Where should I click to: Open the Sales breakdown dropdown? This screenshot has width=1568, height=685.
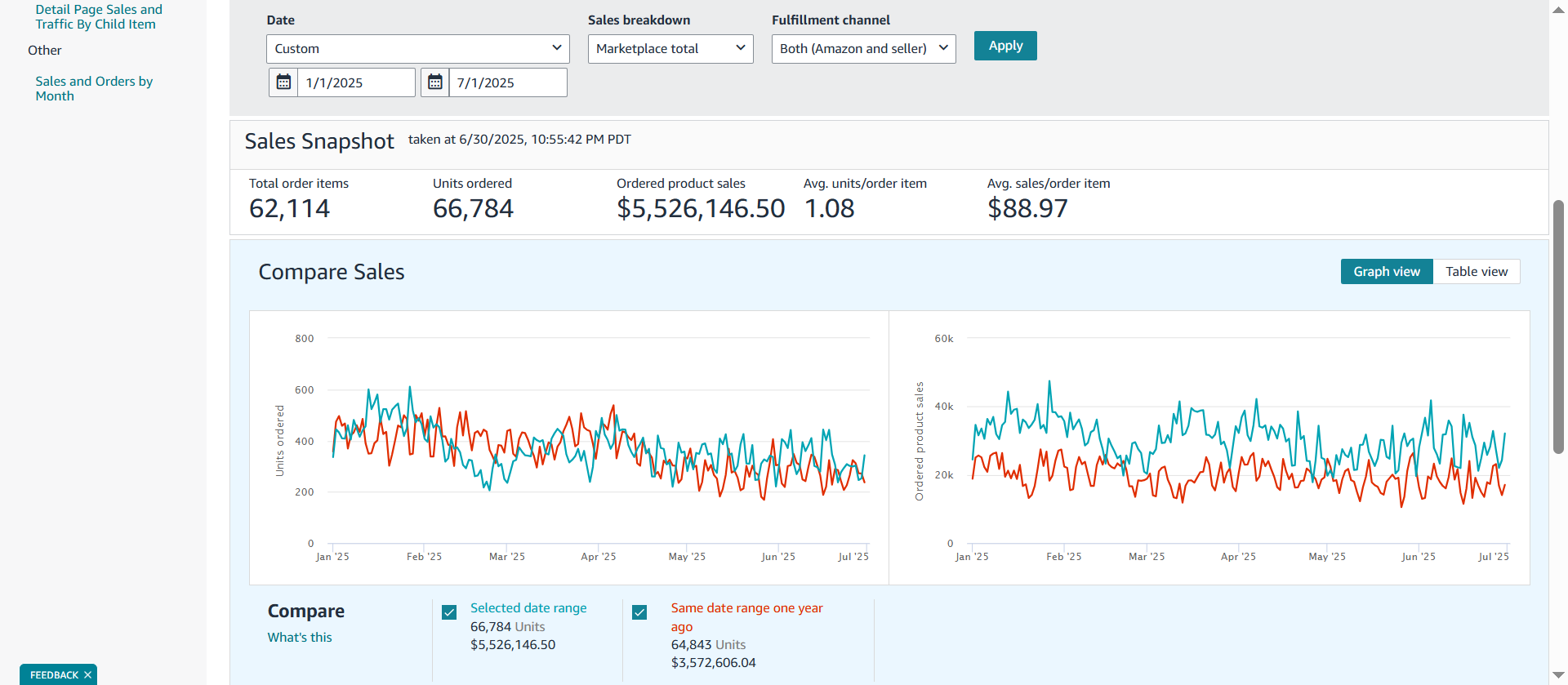[x=670, y=49]
